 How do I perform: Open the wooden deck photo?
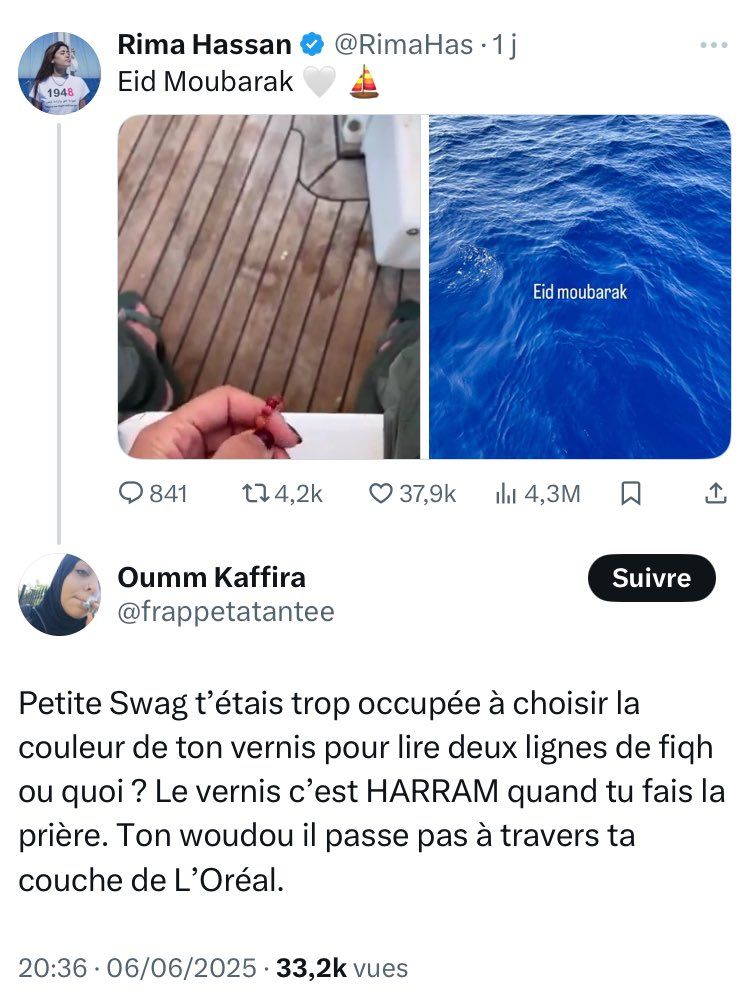(270, 287)
